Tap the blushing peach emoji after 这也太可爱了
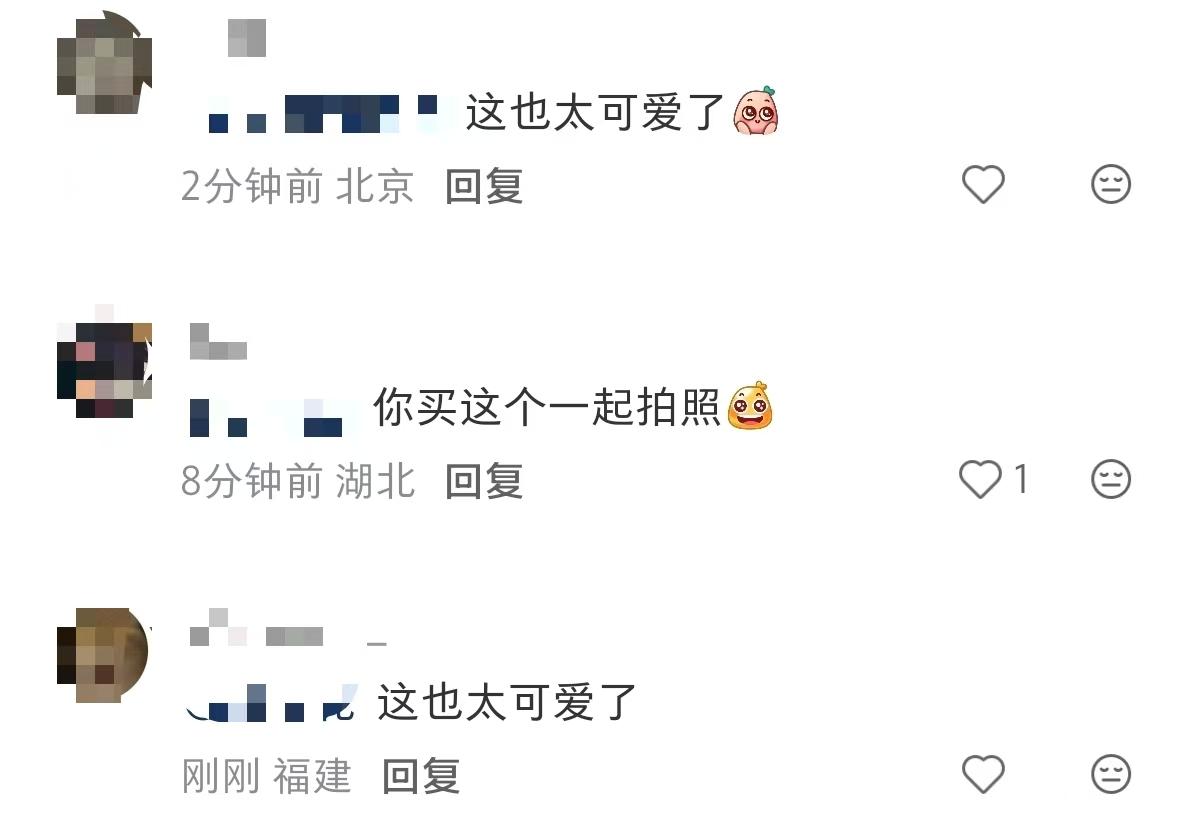The height and width of the screenshot is (837, 1200). (756, 111)
